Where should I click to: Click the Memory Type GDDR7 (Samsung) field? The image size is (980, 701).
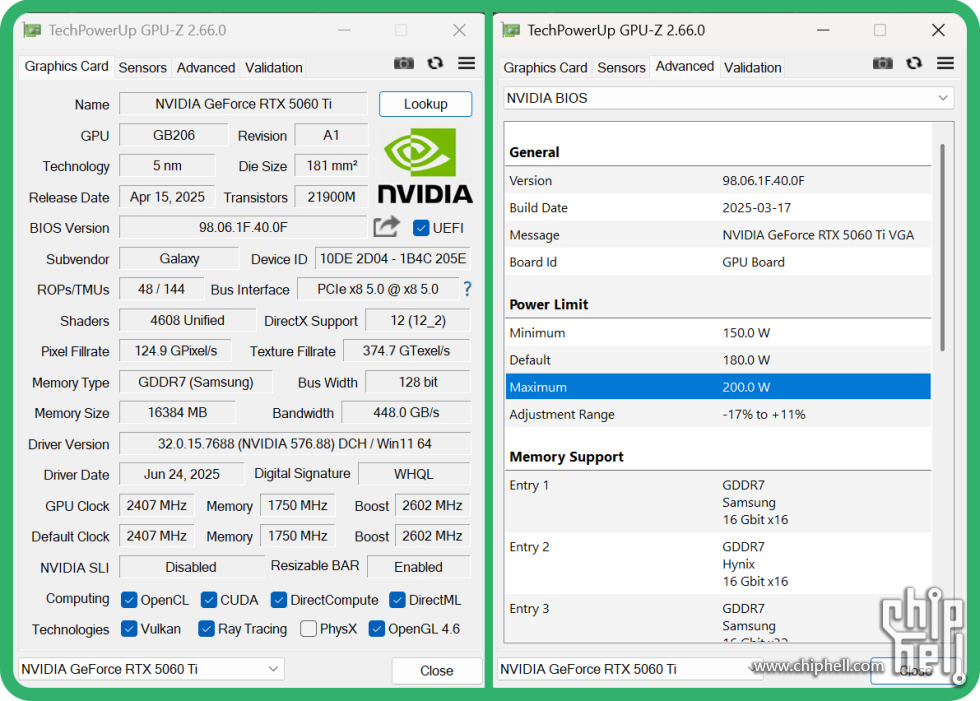196,382
